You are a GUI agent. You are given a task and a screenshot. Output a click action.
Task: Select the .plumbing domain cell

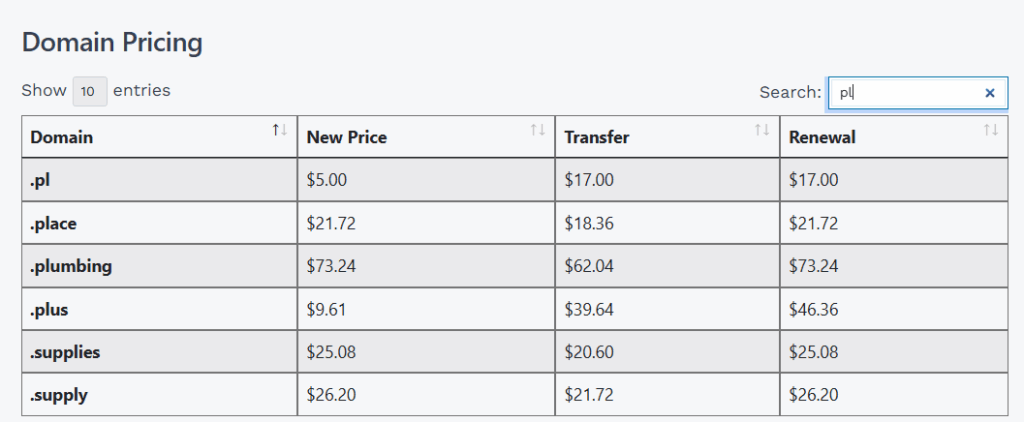tap(159, 267)
